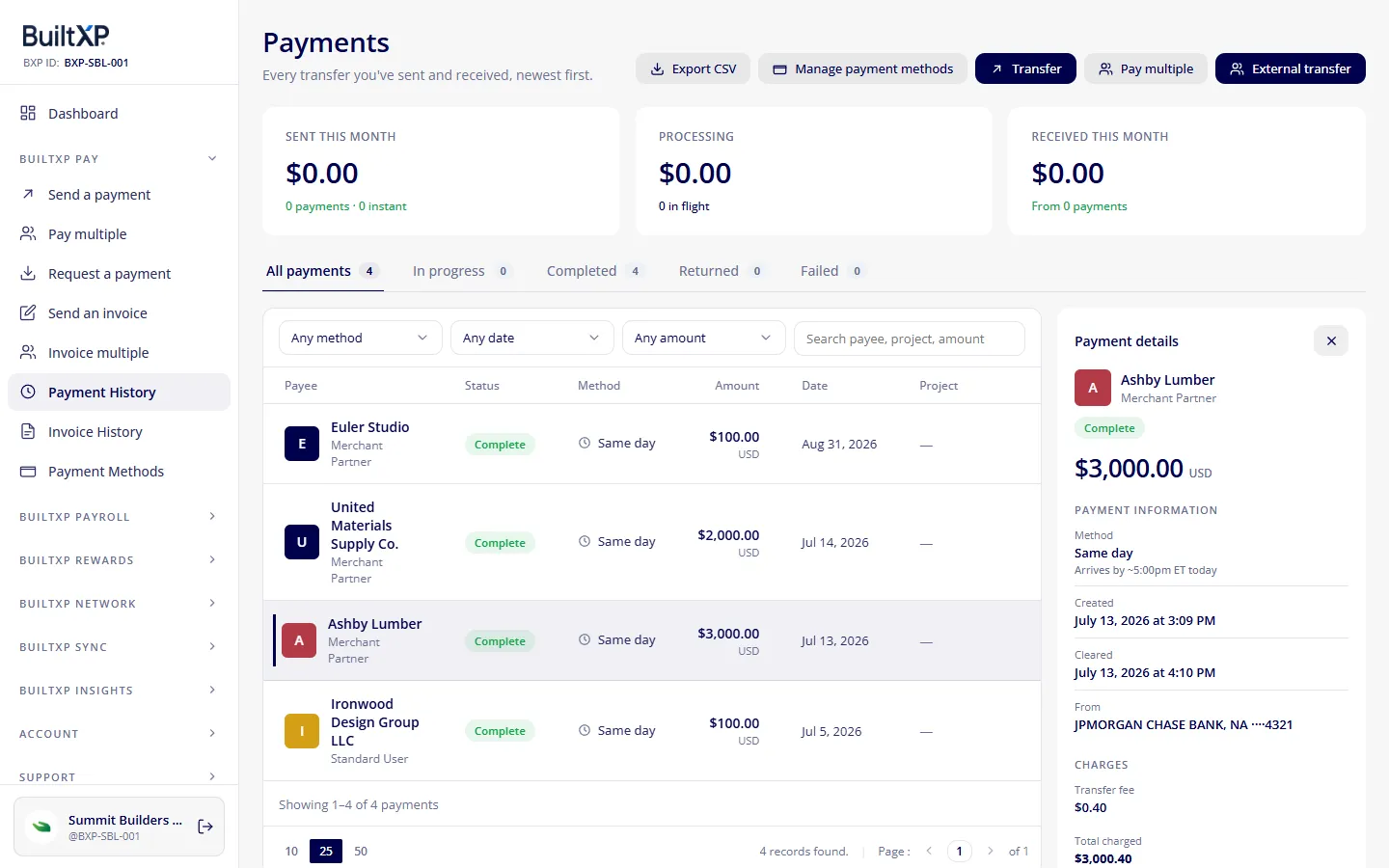Go to the previous page arrow

(x=929, y=851)
